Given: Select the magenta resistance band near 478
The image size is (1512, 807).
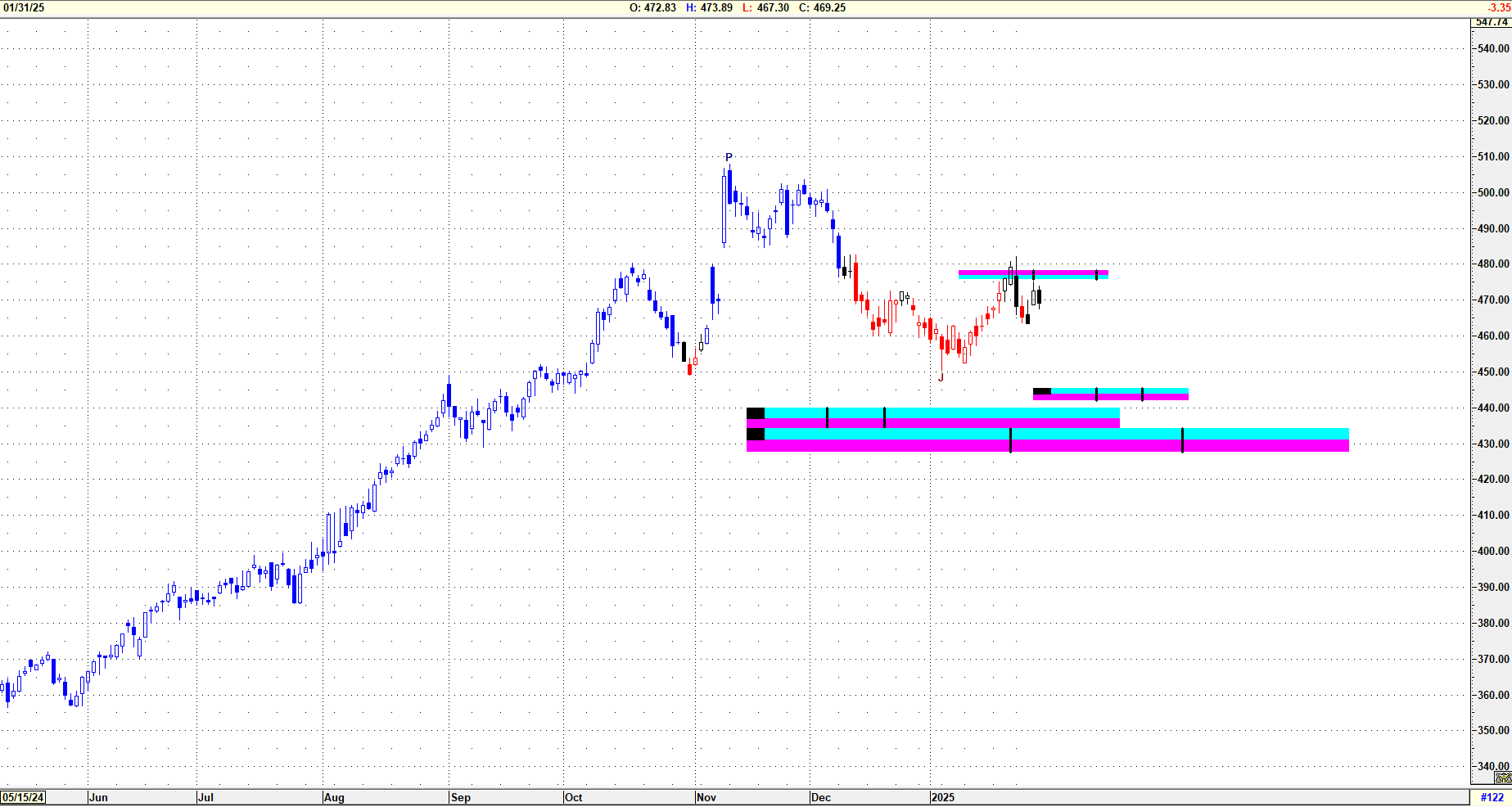Looking at the screenshot, I should pos(1033,273).
